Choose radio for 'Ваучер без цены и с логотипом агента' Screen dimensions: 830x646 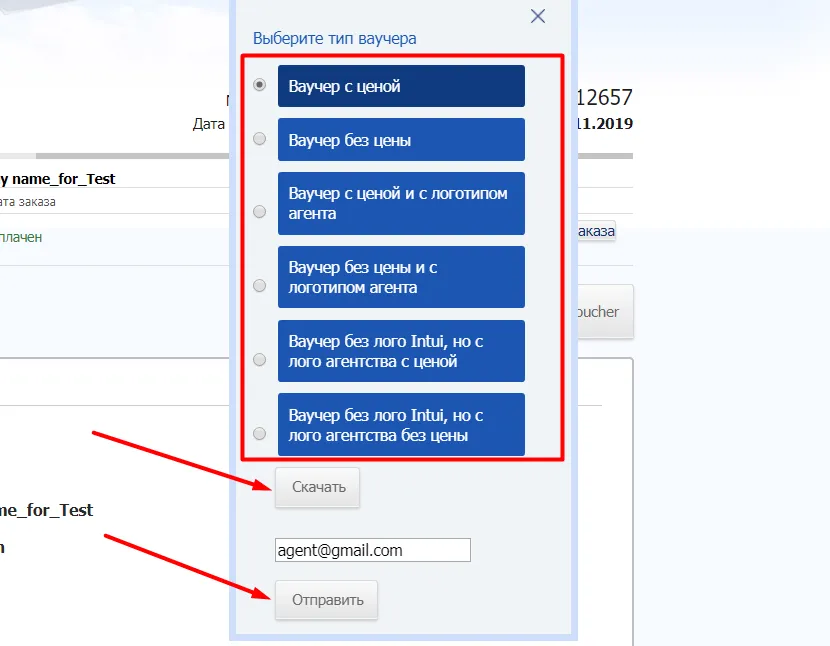[260, 285]
